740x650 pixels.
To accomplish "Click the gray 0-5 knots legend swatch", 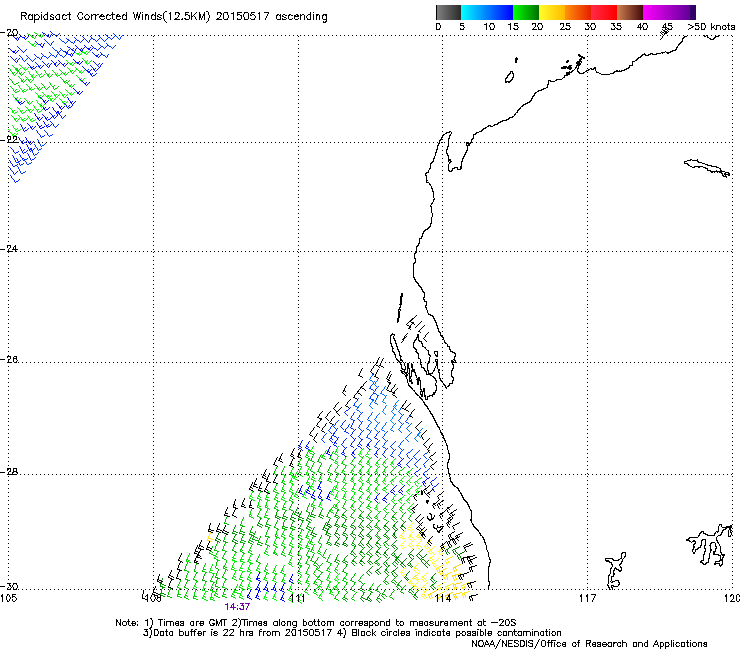I will tap(448, 12).
